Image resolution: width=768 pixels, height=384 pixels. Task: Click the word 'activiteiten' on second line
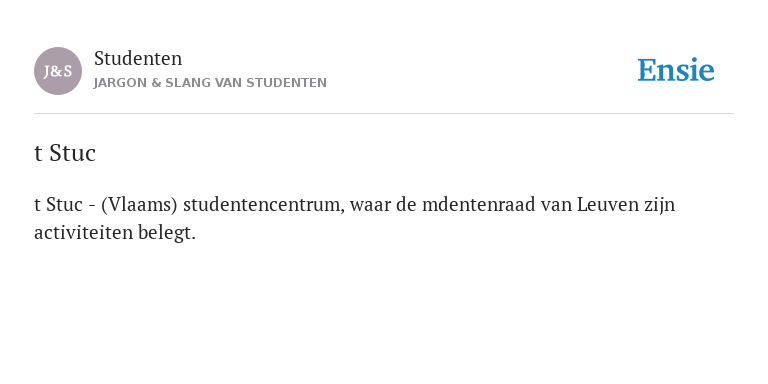(83, 233)
